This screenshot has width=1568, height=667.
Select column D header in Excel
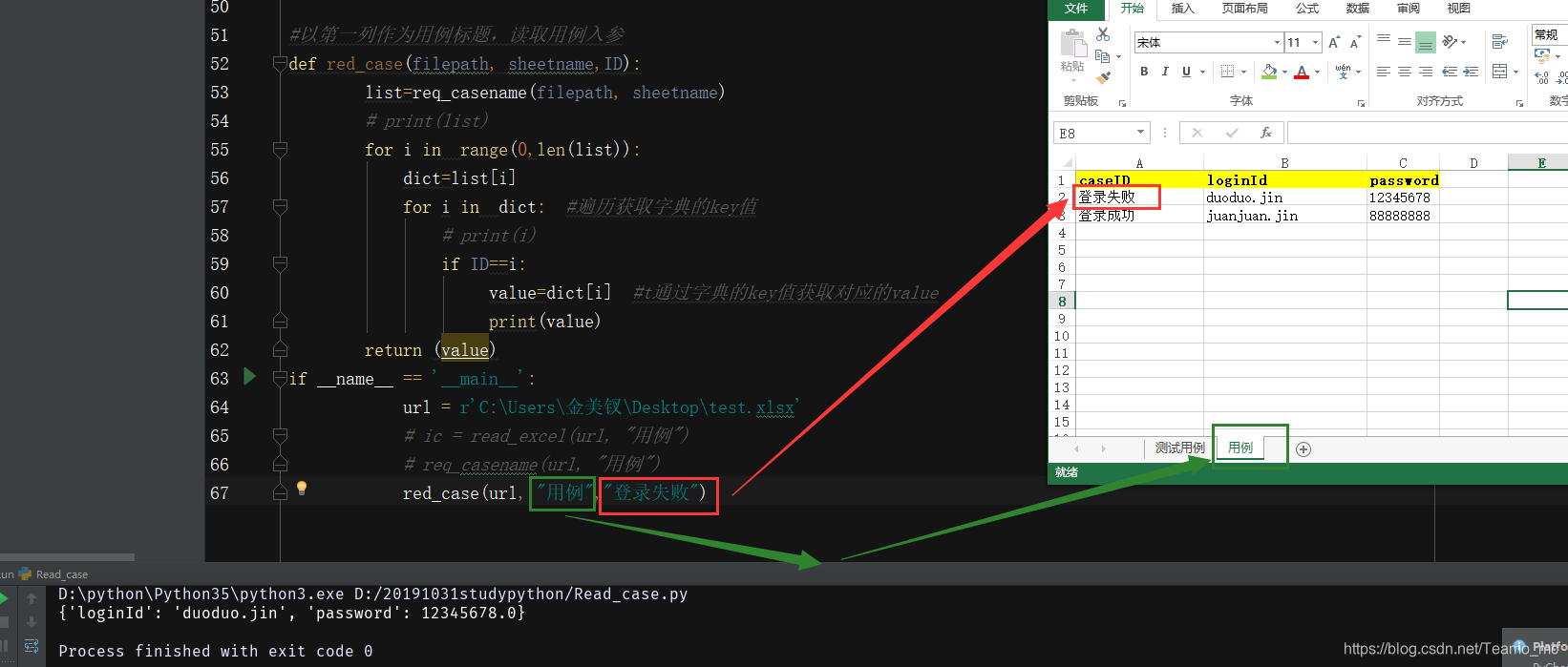click(1473, 163)
